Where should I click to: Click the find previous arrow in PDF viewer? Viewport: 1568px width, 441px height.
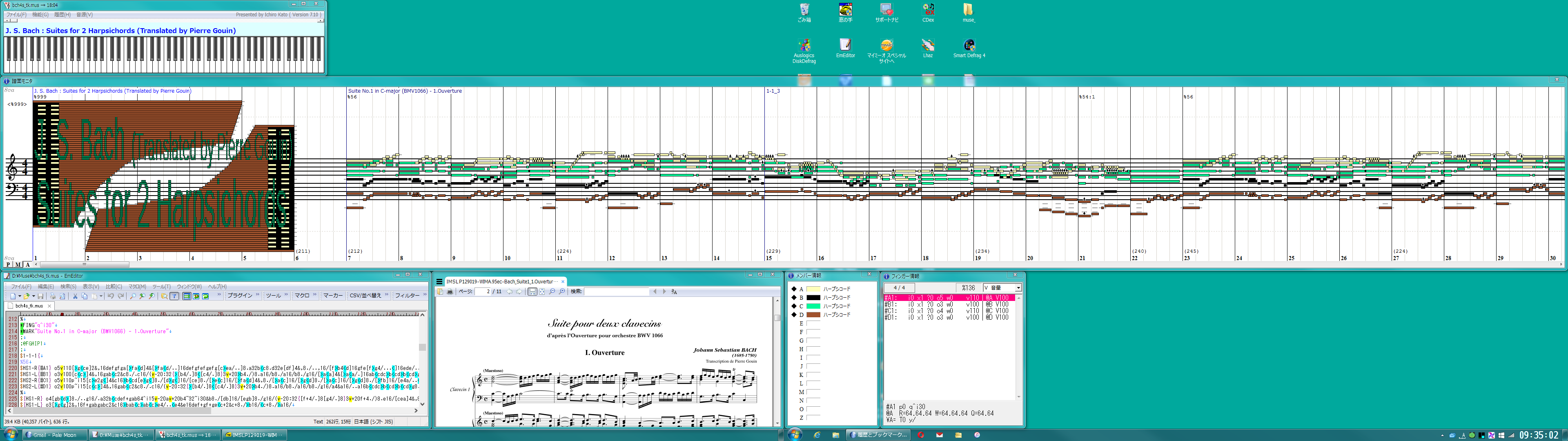[x=655, y=292]
